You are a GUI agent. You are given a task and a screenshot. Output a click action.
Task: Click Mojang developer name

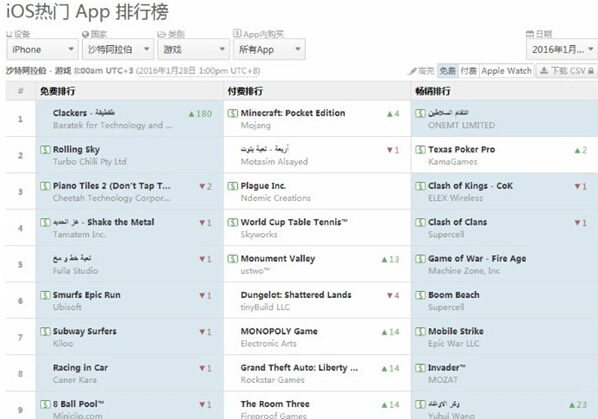coord(256,125)
